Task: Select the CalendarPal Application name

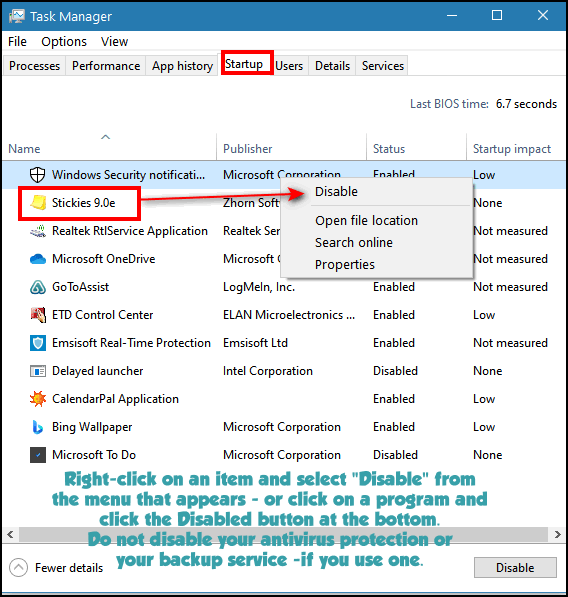Action: click(x=115, y=399)
